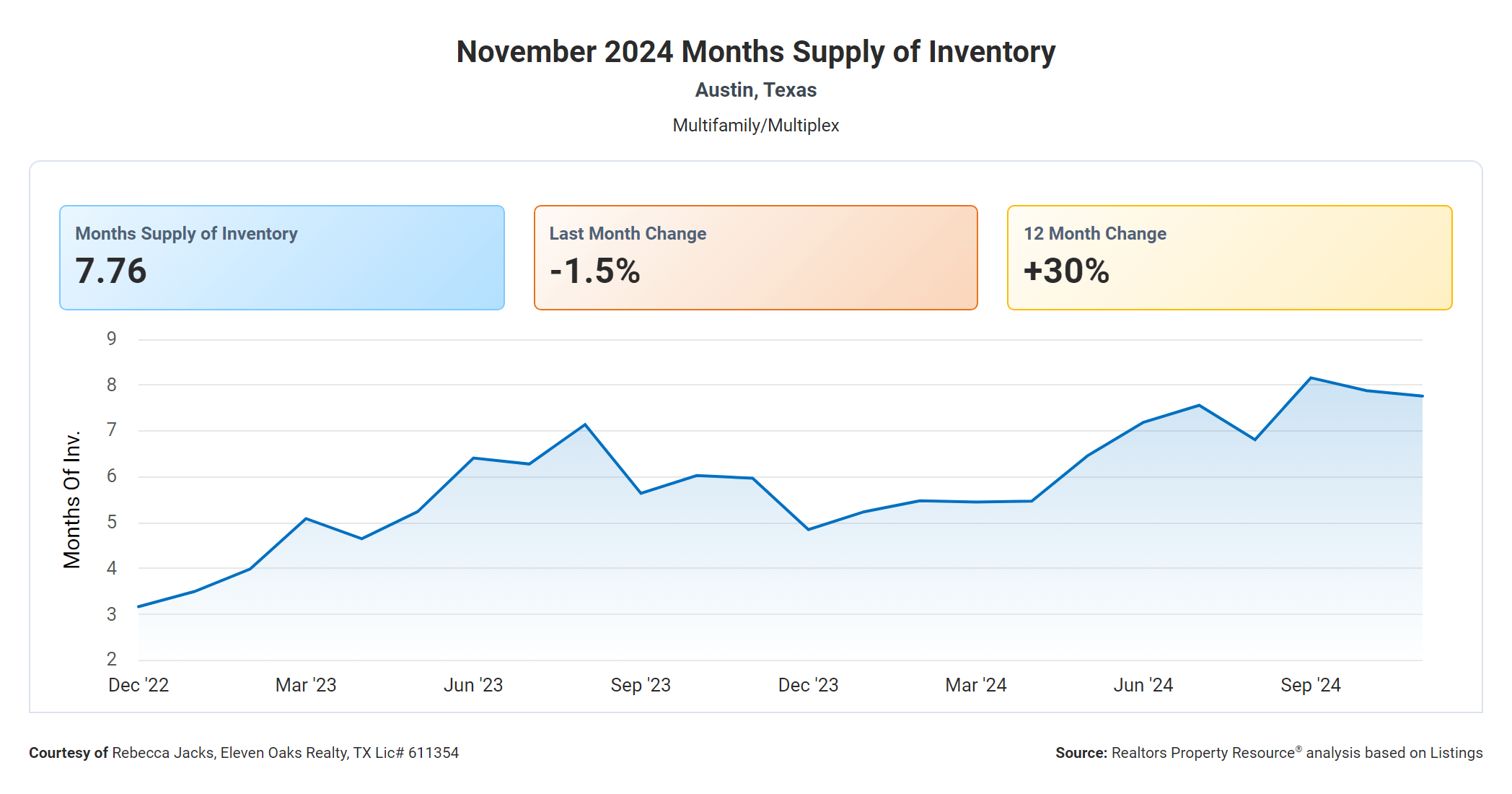This screenshot has height=794, width=1512.
Task: Click the Dec '23 date label
Action: tap(808, 685)
